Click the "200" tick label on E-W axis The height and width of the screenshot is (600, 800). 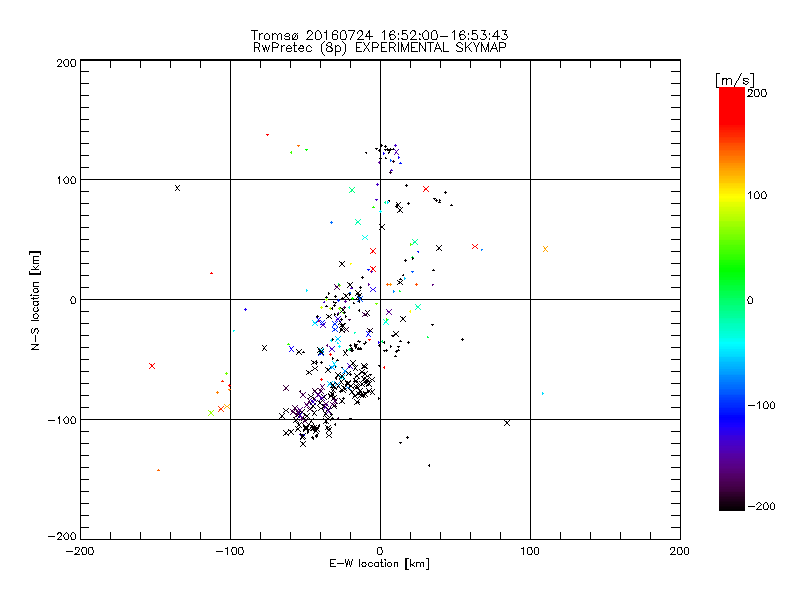(x=680, y=551)
